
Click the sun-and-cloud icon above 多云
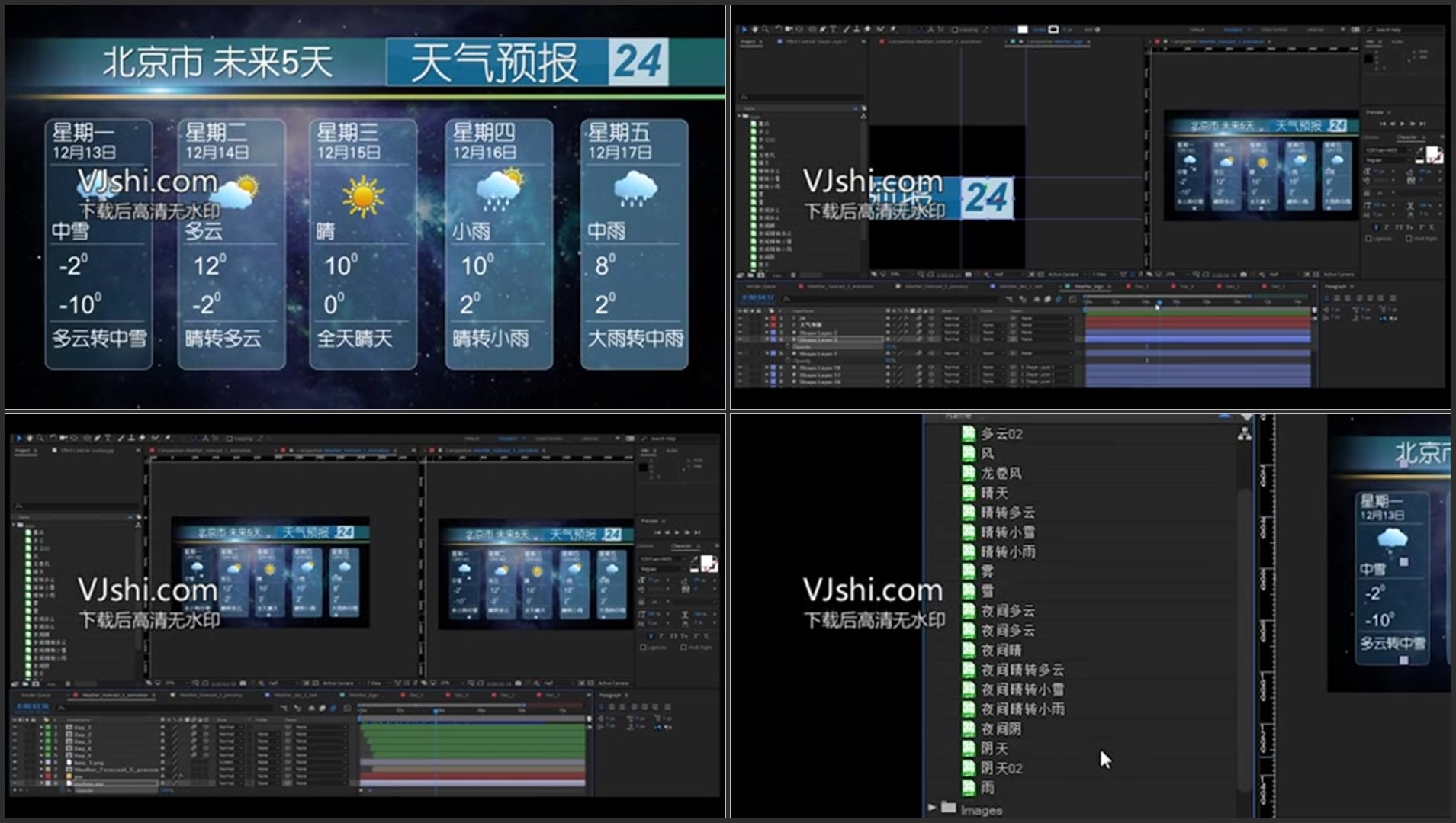click(235, 191)
